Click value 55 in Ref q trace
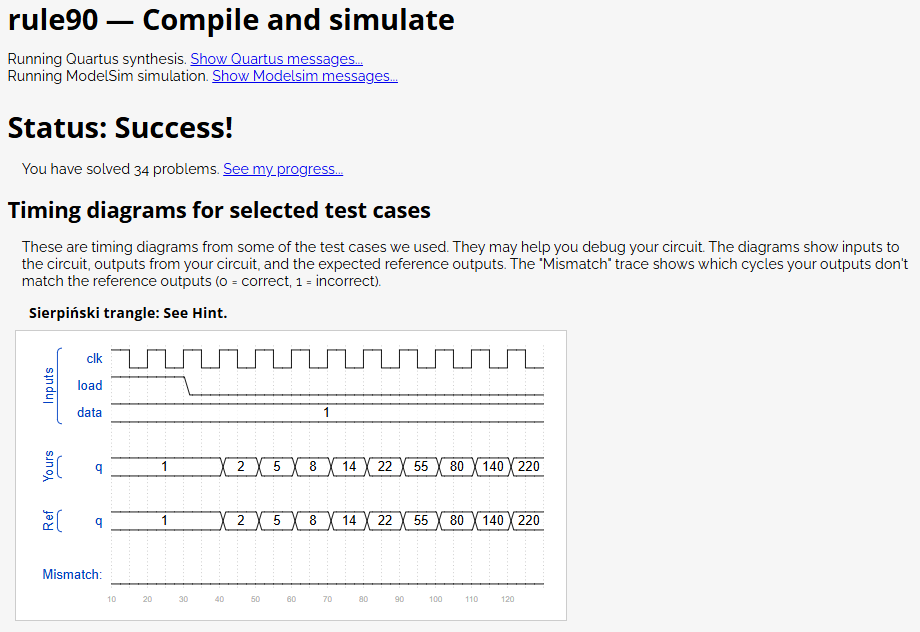The height and width of the screenshot is (632, 920). [421, 521]
